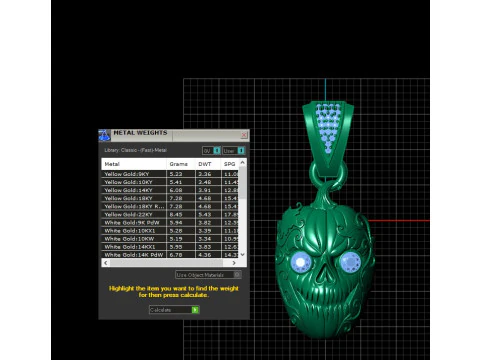
Task: Select the White Gold:10KW row
Action: pos(170,239)
